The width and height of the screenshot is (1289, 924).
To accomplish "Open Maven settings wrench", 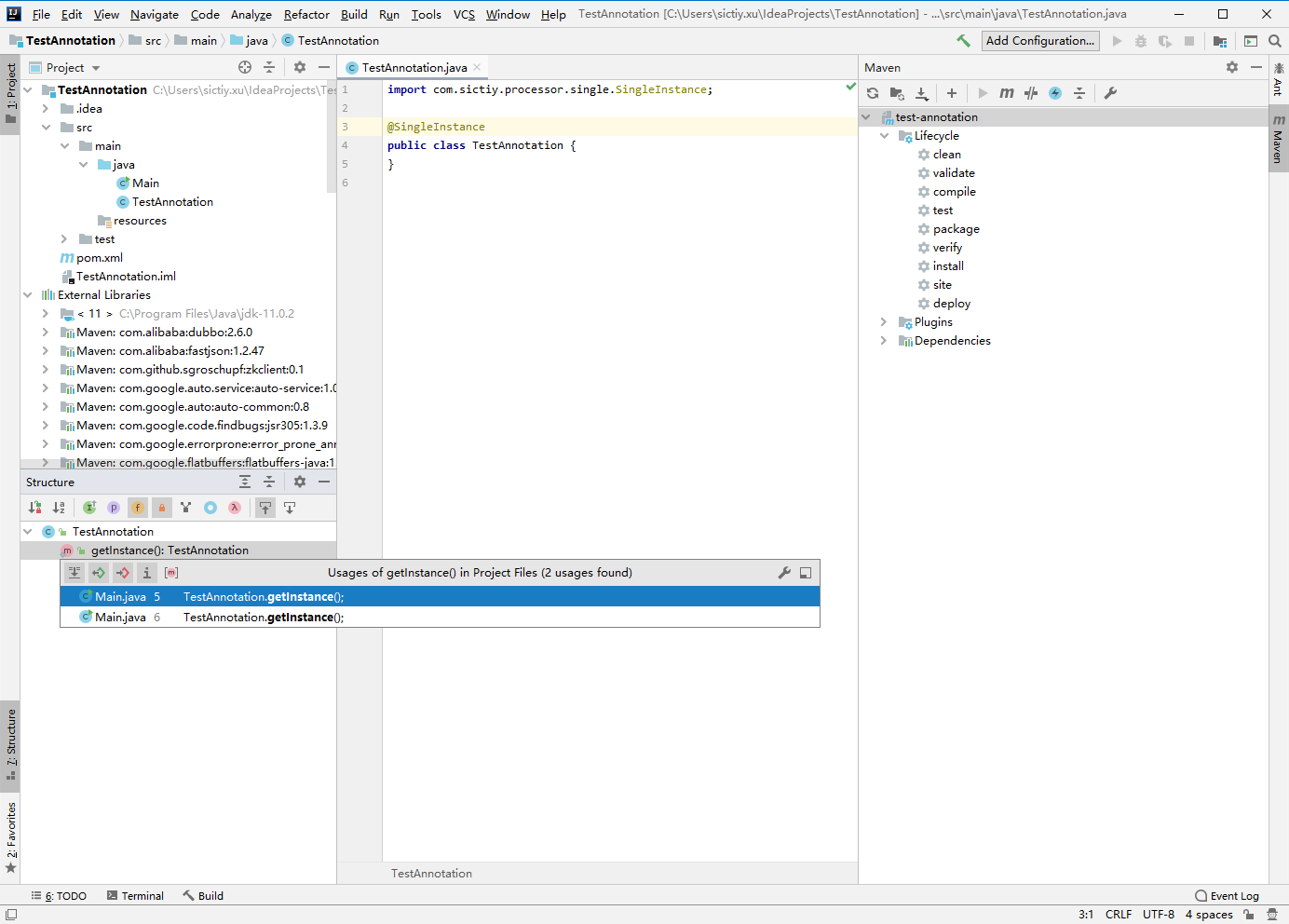I will (1110, 93).
